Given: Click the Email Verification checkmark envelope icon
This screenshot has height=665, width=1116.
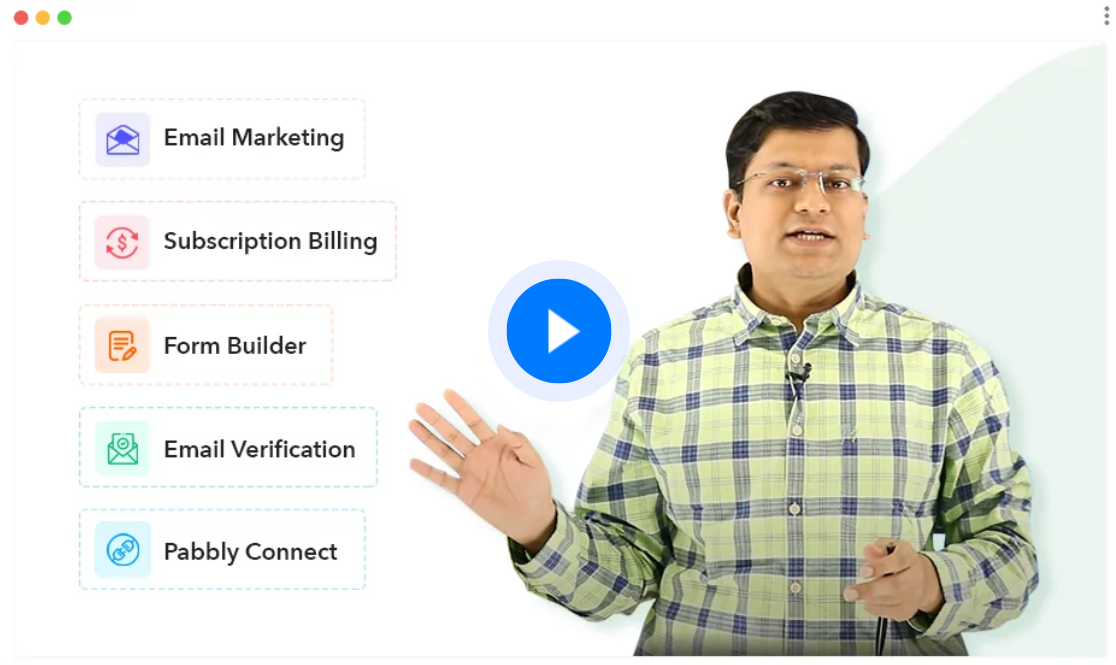Looking at the screenshot, I should 122,449.
